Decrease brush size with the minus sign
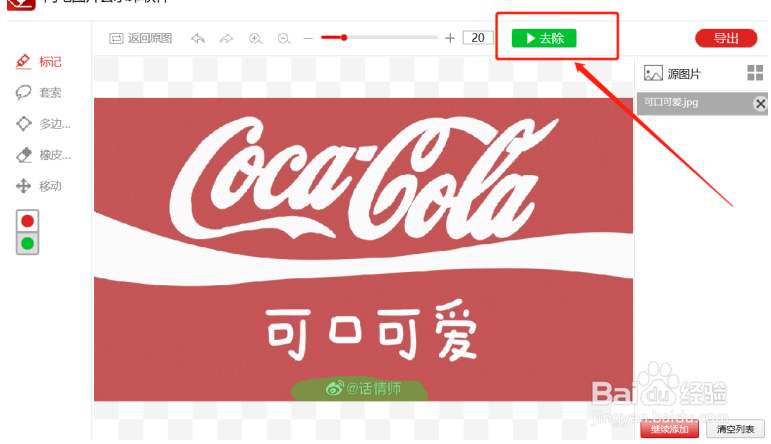 [308, 38]
